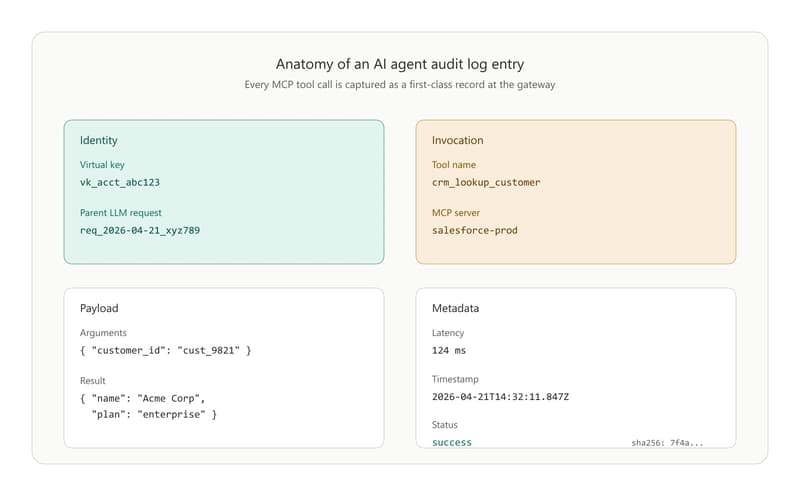
Task: Click the Status label
Action: pos(444,425)
